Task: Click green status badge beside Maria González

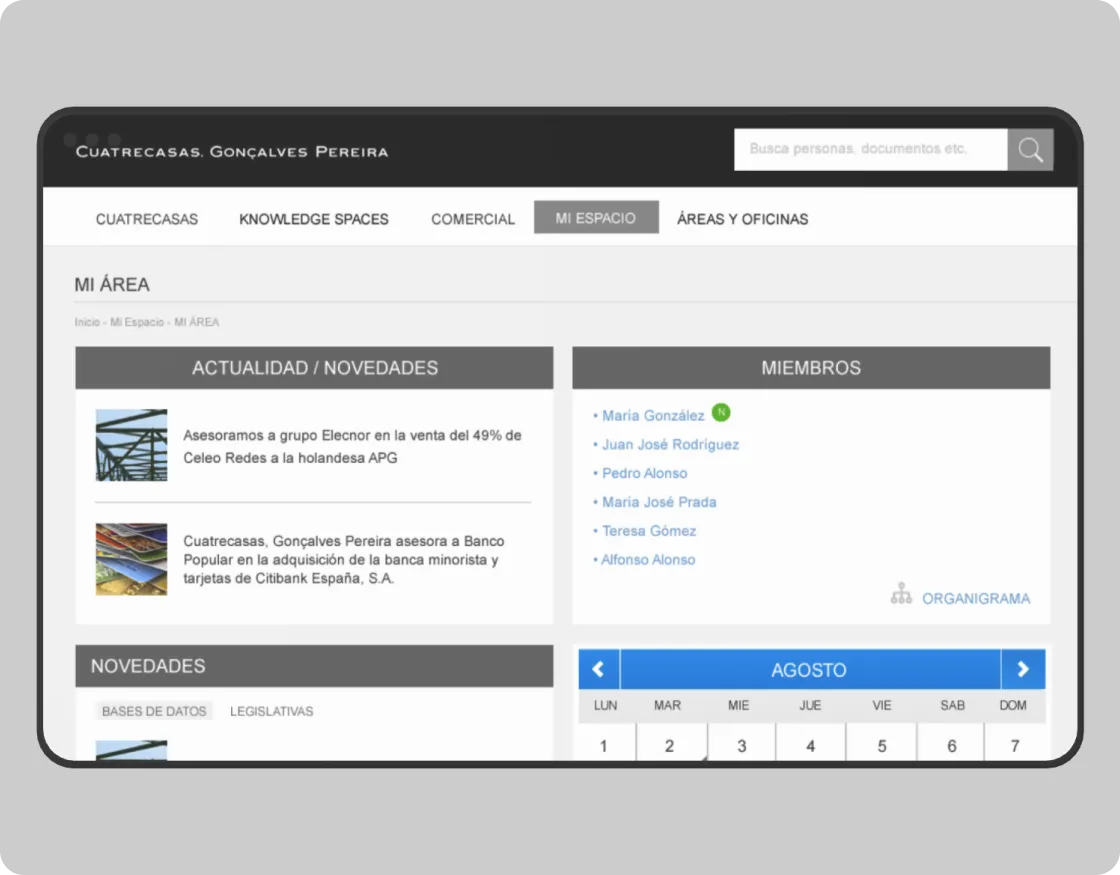Action: pyautogui.click(x=721, y=412)
